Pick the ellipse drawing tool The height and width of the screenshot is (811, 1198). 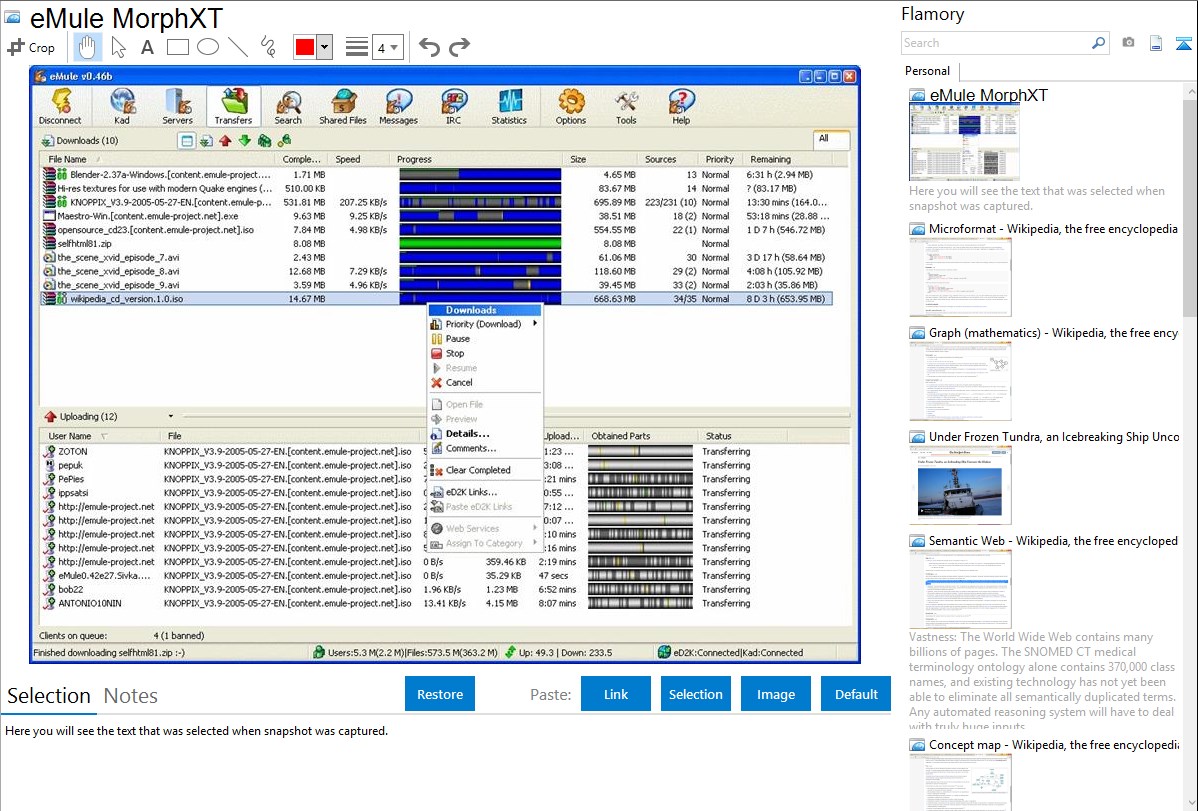tap(208, 47)
